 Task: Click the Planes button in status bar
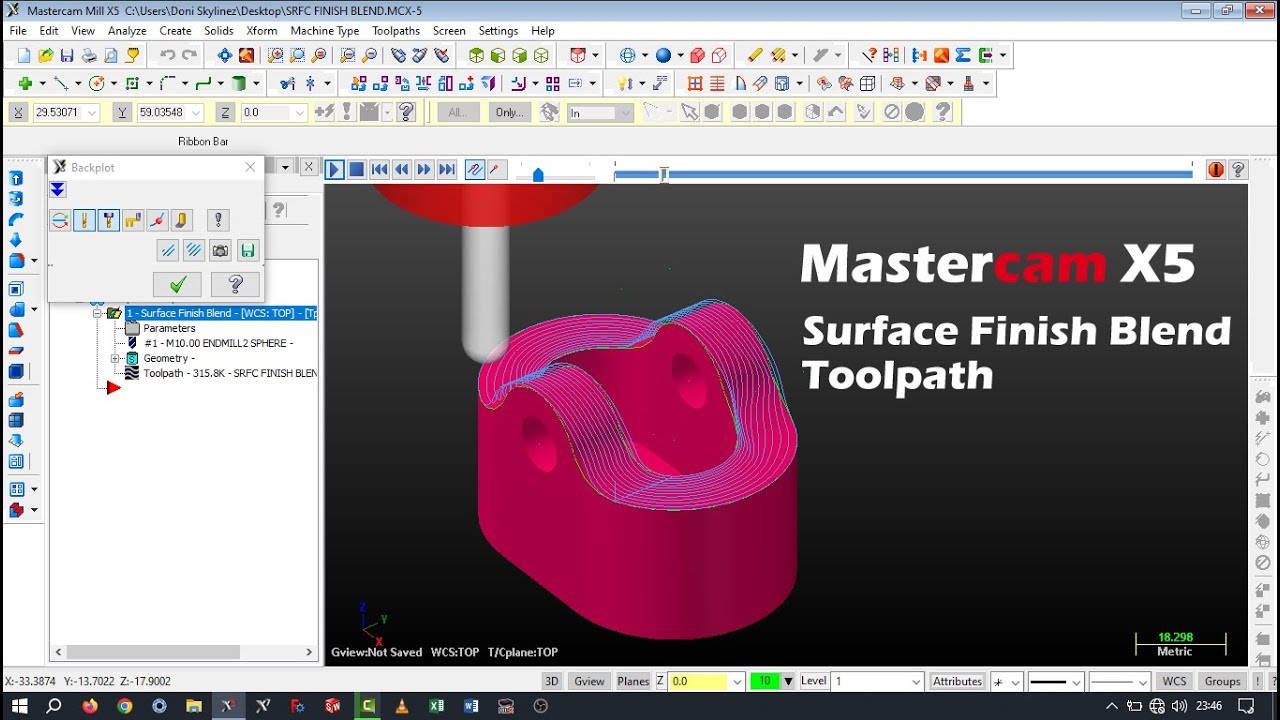(x=633, y=681)
